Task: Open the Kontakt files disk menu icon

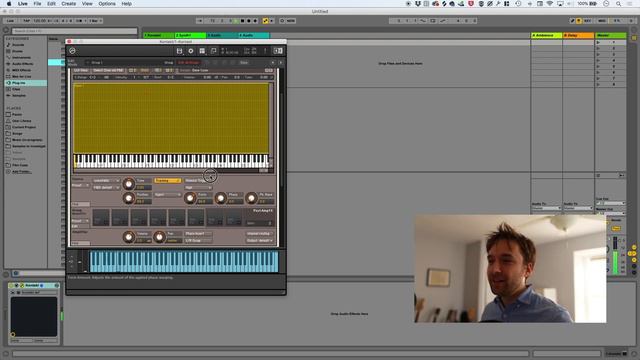Action: point(179,51)
